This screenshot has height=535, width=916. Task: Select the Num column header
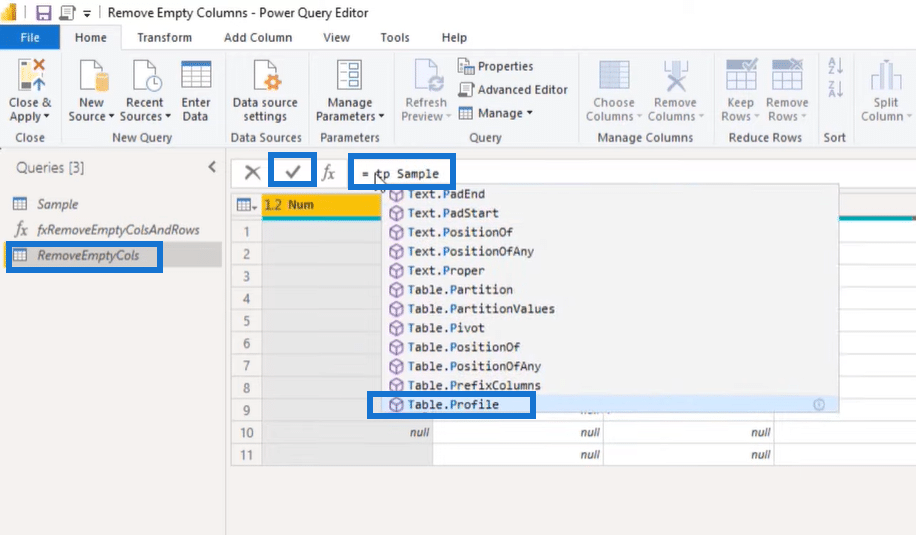pyautogui.click(x=321, y=205)
